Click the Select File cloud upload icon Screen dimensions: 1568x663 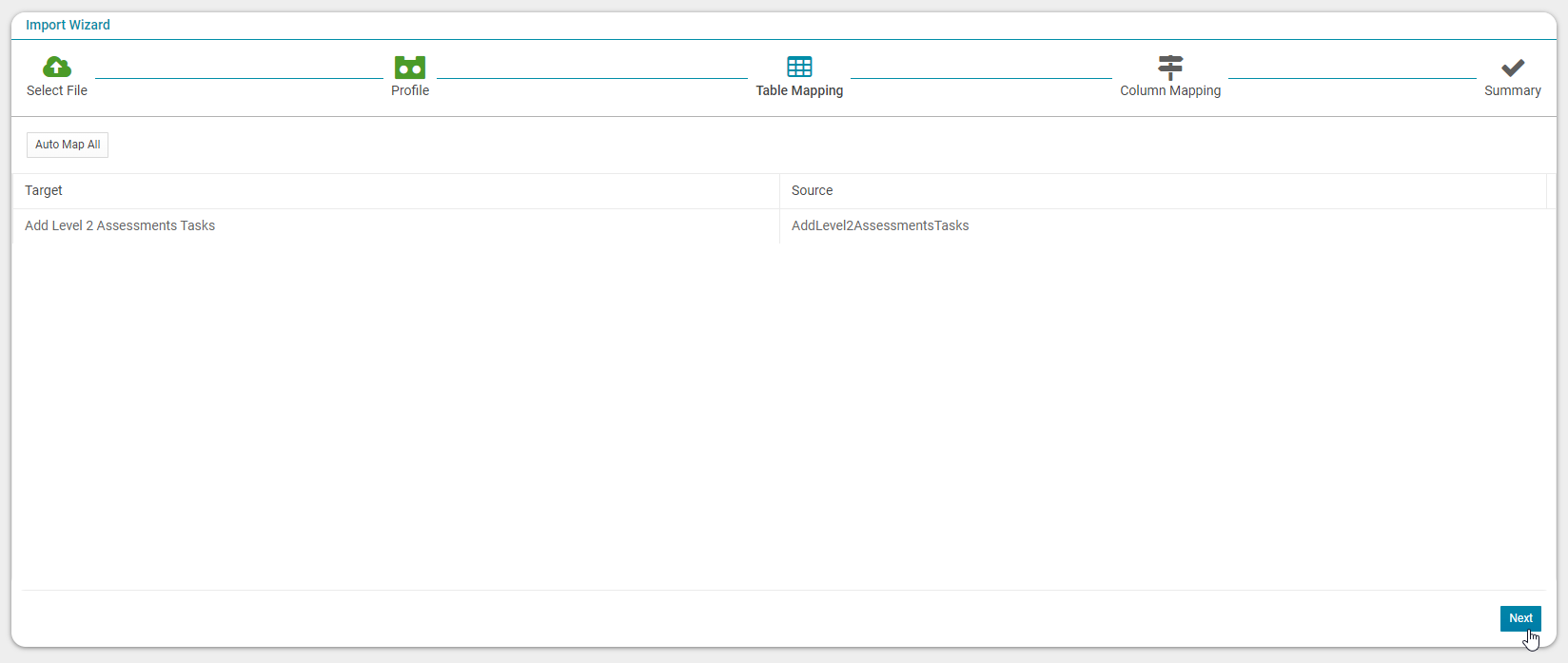(x=57, y=67)
